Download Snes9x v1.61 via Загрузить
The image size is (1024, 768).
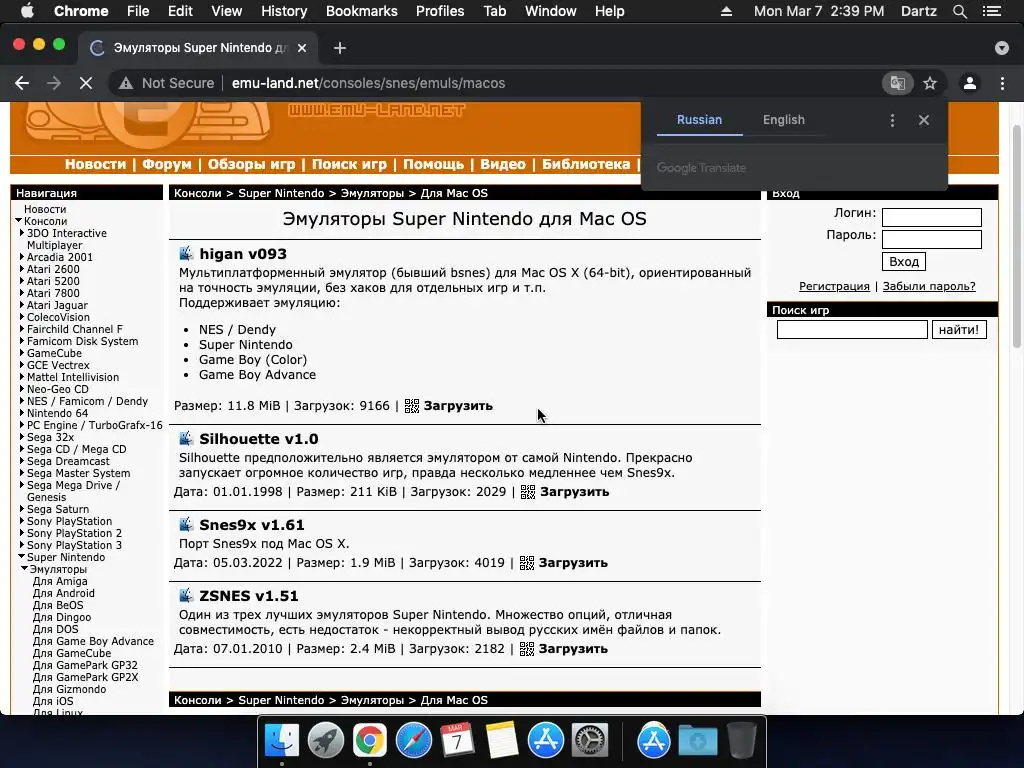point(573,563)
